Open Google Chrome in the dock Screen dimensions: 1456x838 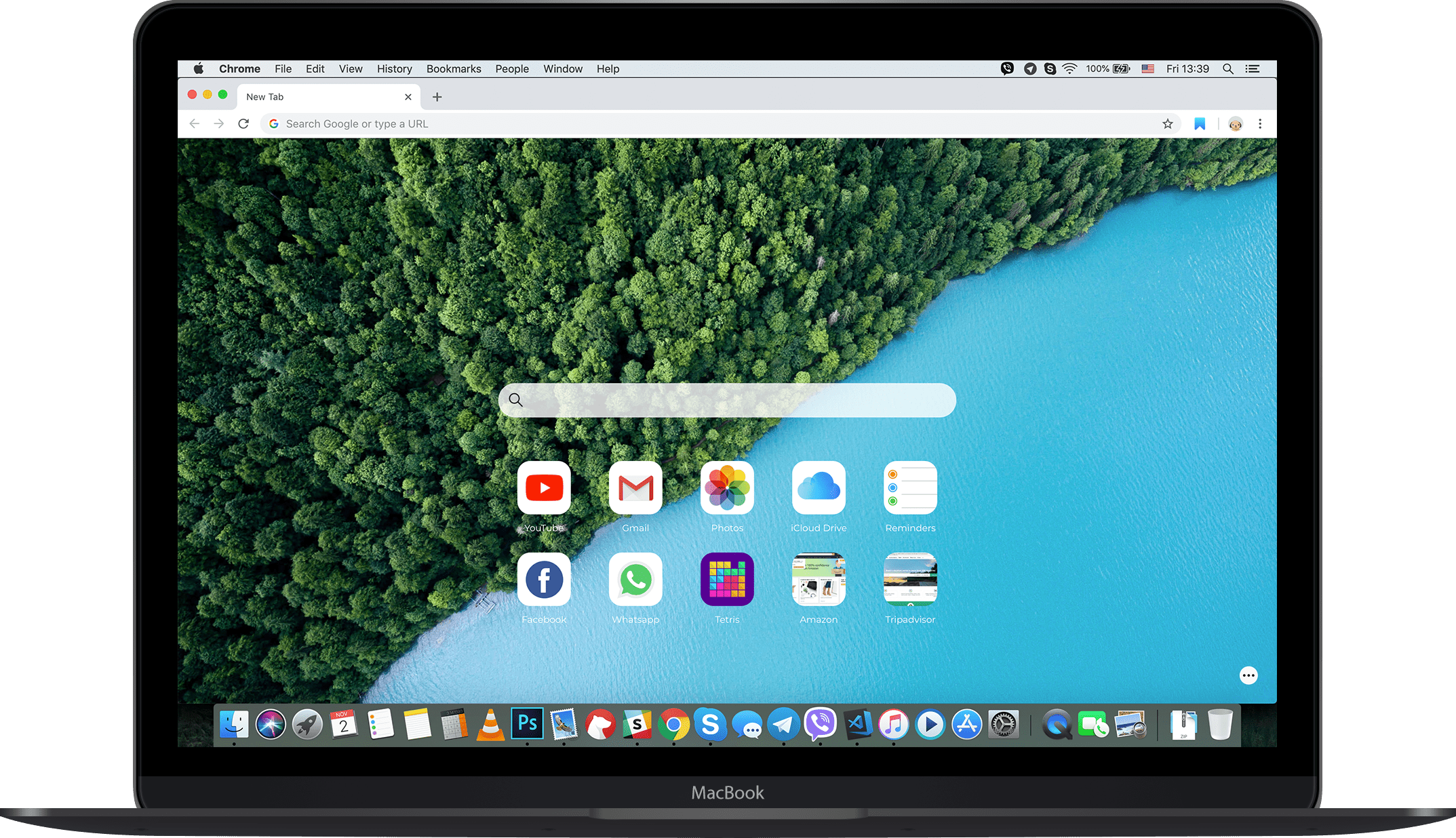click(x=673, y=725)
